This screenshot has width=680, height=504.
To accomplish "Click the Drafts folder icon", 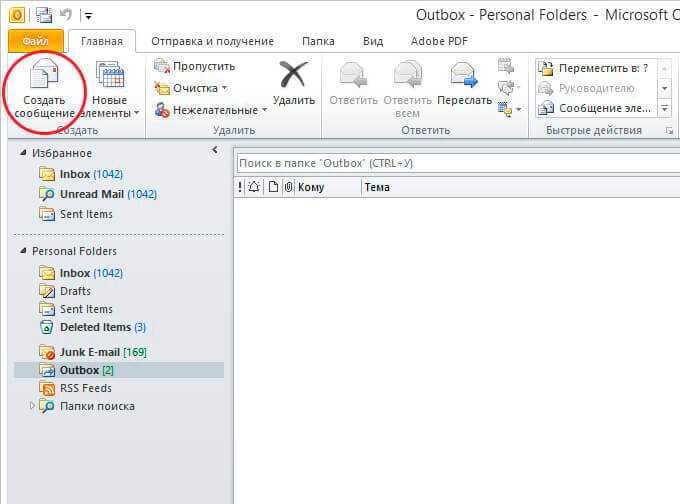I will [47, 291].
